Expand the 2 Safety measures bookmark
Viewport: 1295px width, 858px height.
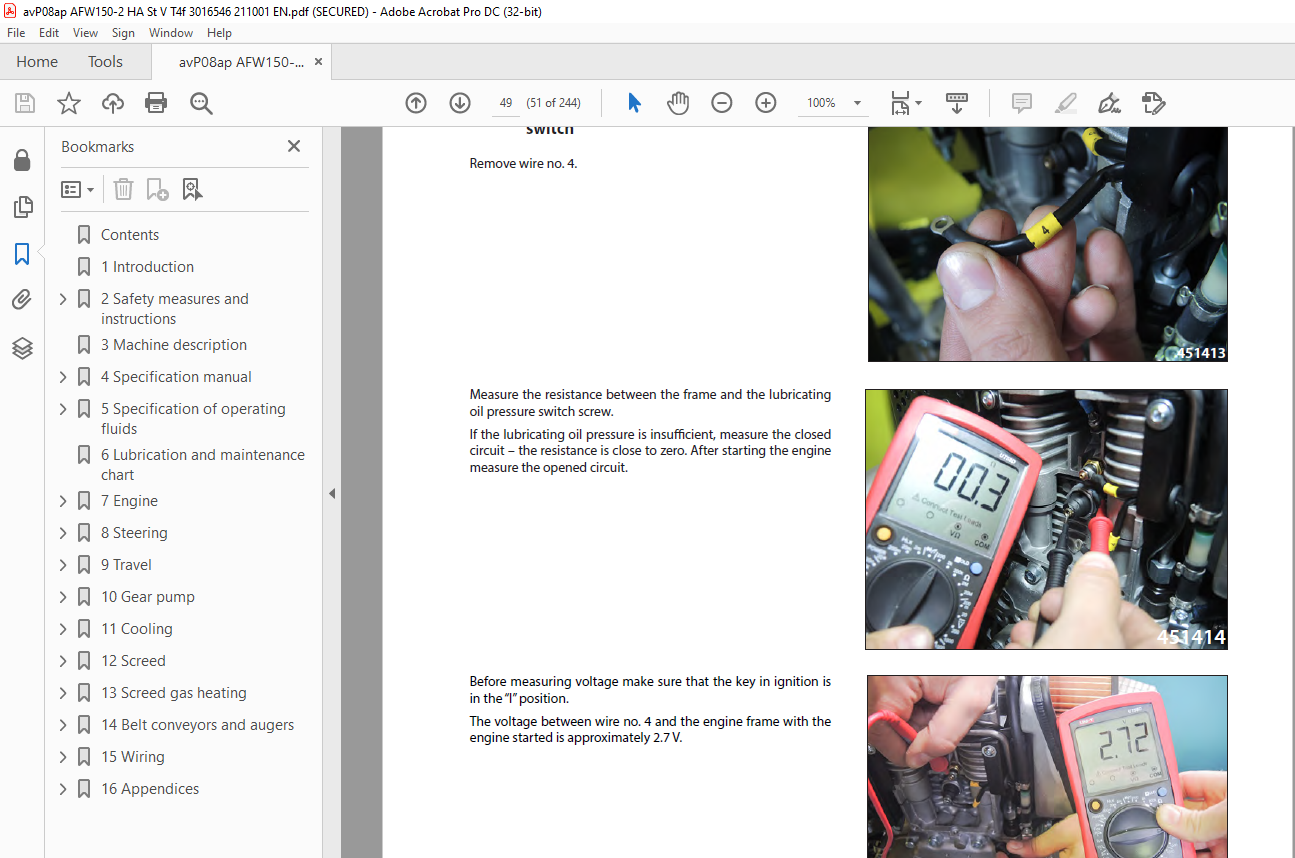64,299
